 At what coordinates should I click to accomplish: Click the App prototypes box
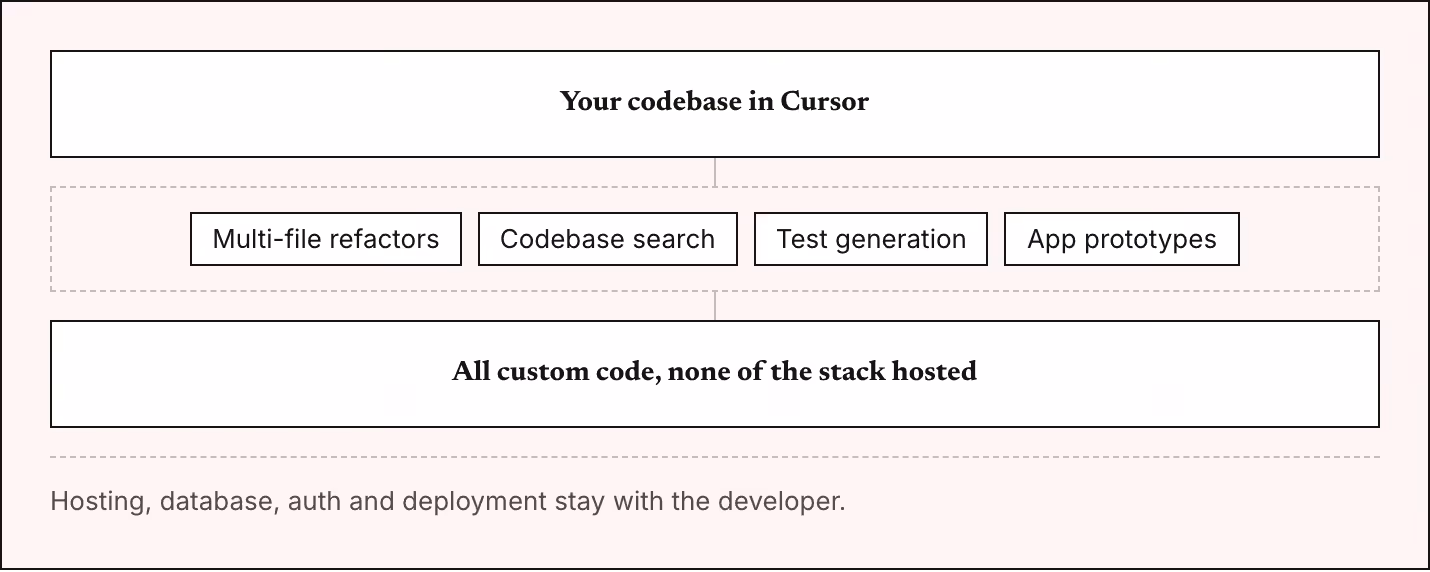pos(1122,239)
